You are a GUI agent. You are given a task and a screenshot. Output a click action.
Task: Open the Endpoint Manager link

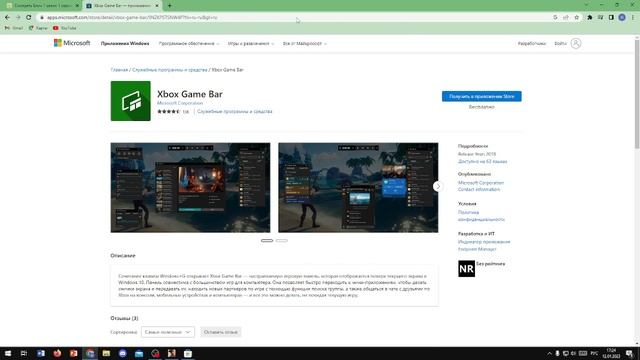477,249
